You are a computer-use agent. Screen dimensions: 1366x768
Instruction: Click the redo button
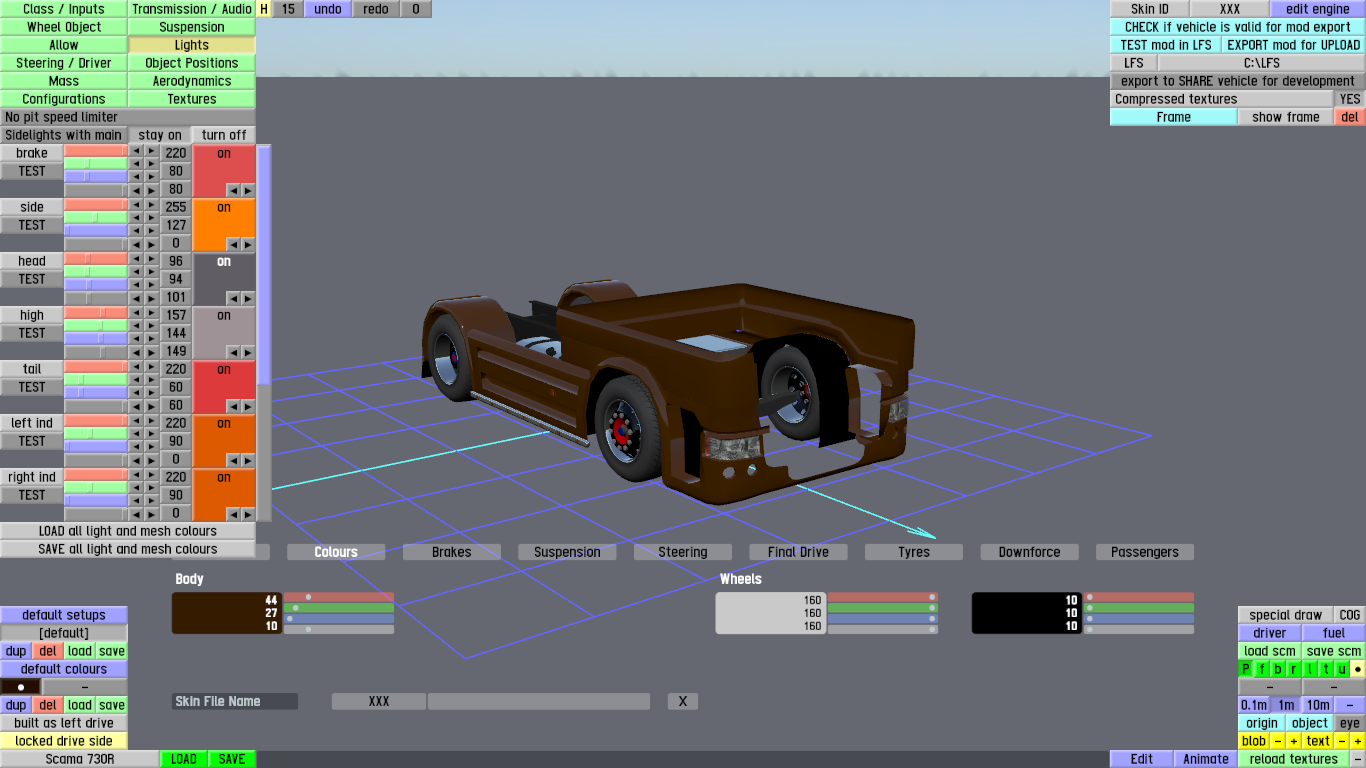coord(376,9)
